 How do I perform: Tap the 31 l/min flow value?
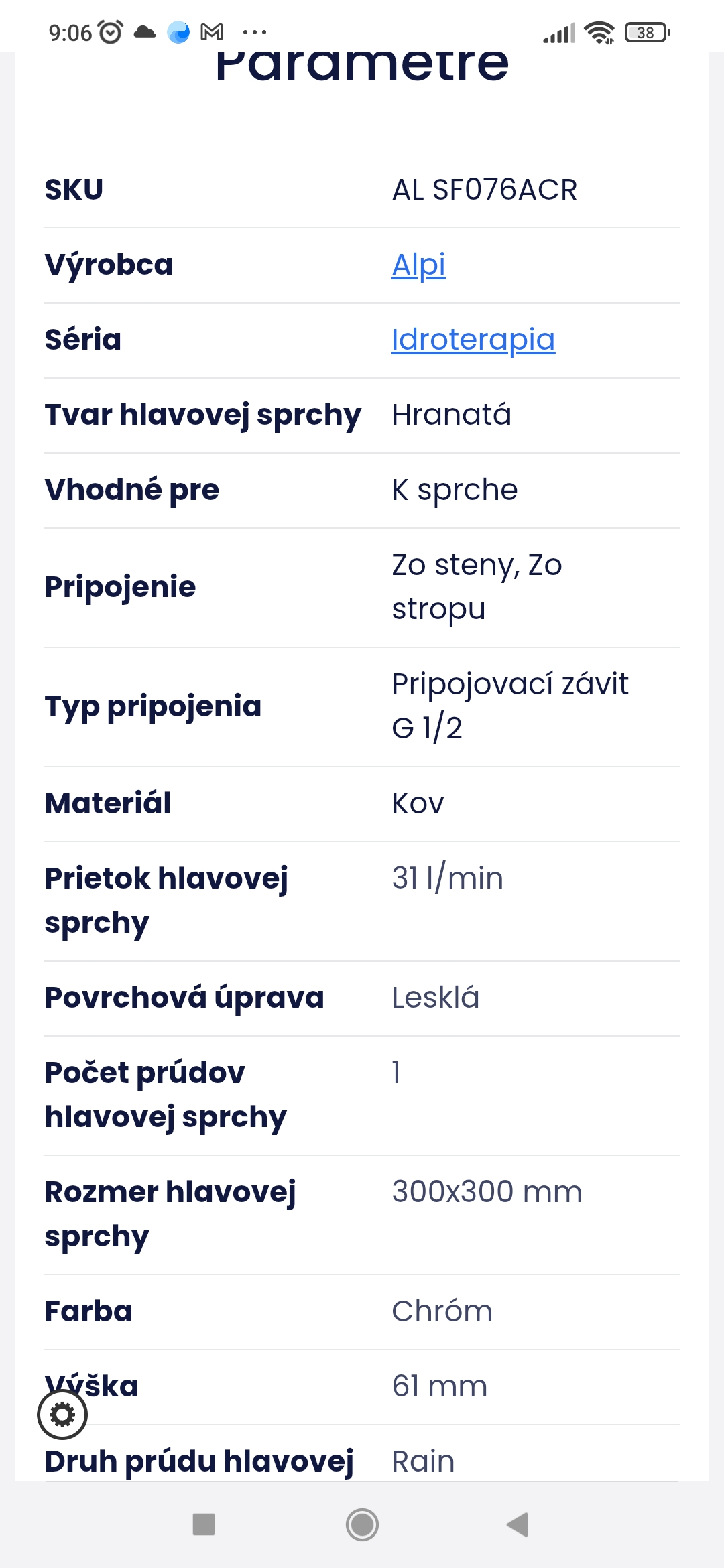click(x=447, y=878)
